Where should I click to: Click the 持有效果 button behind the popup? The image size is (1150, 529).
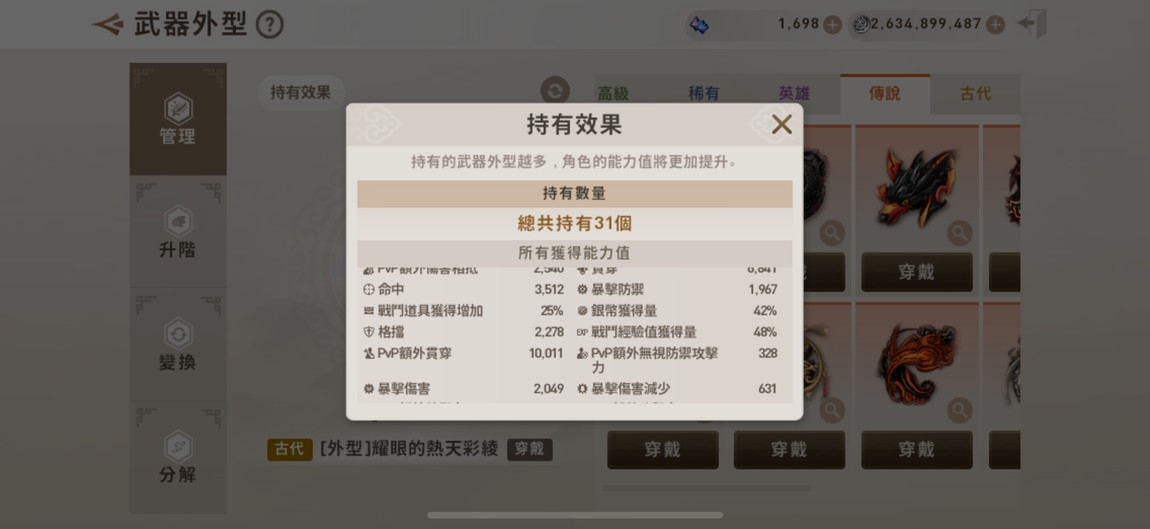tap(301, 92)
